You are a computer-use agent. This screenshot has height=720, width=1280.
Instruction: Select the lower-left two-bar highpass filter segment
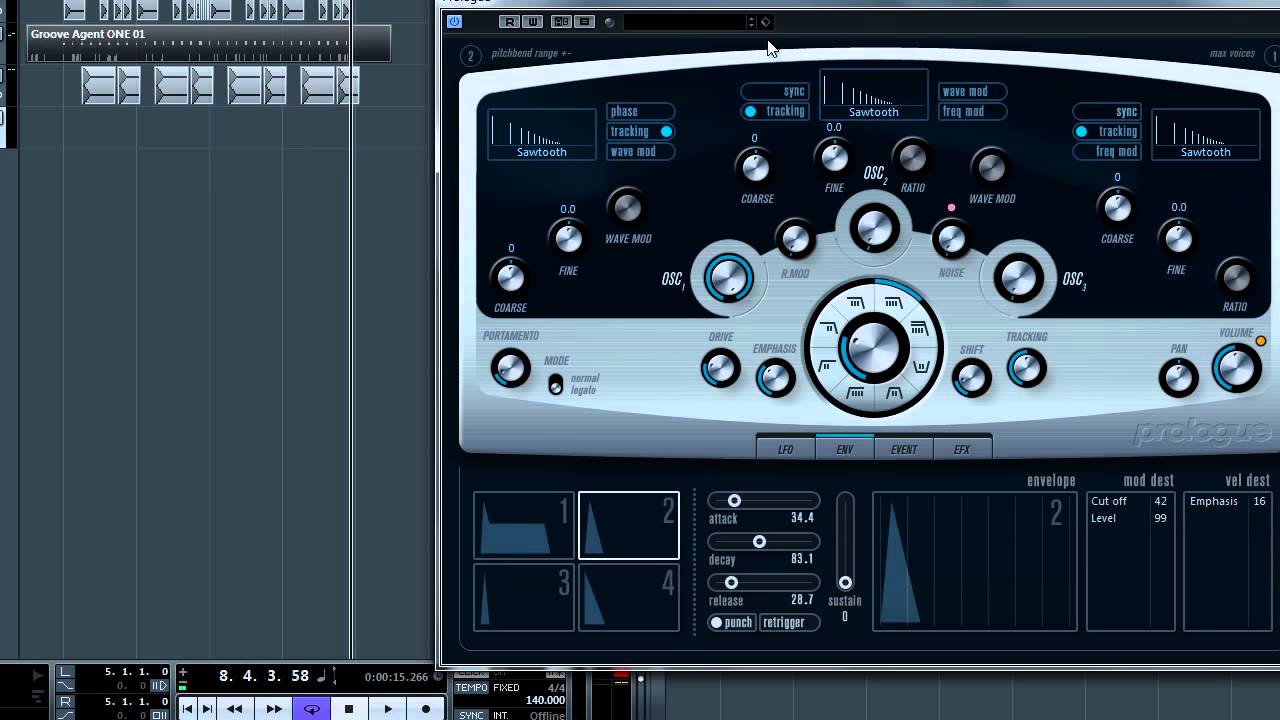(x=827, y=367)
